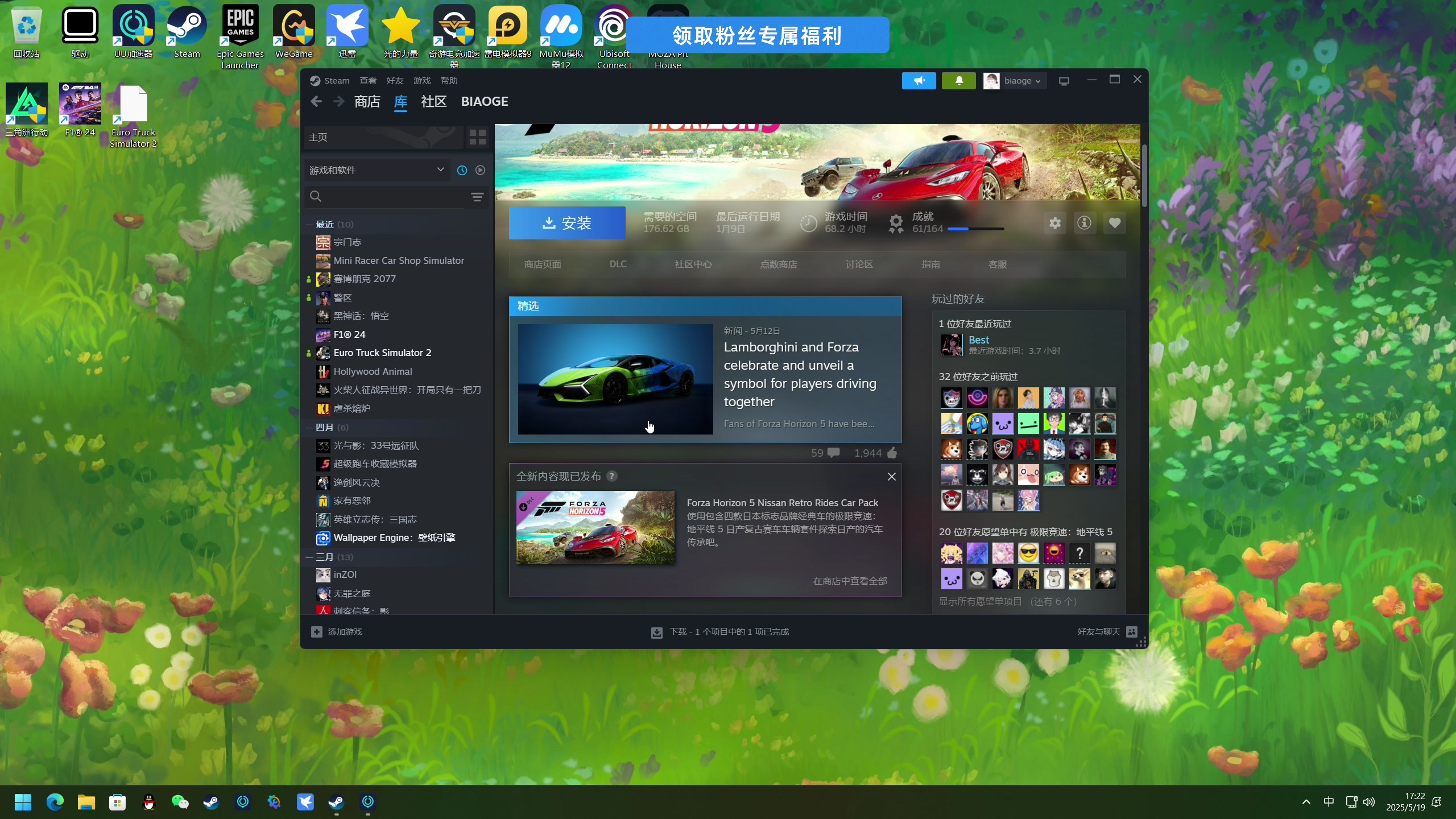Viewport: 1456px width, 819px height.
Task: Open the green notifications bell
Action: pyautogui.click(x=958, y=81)
